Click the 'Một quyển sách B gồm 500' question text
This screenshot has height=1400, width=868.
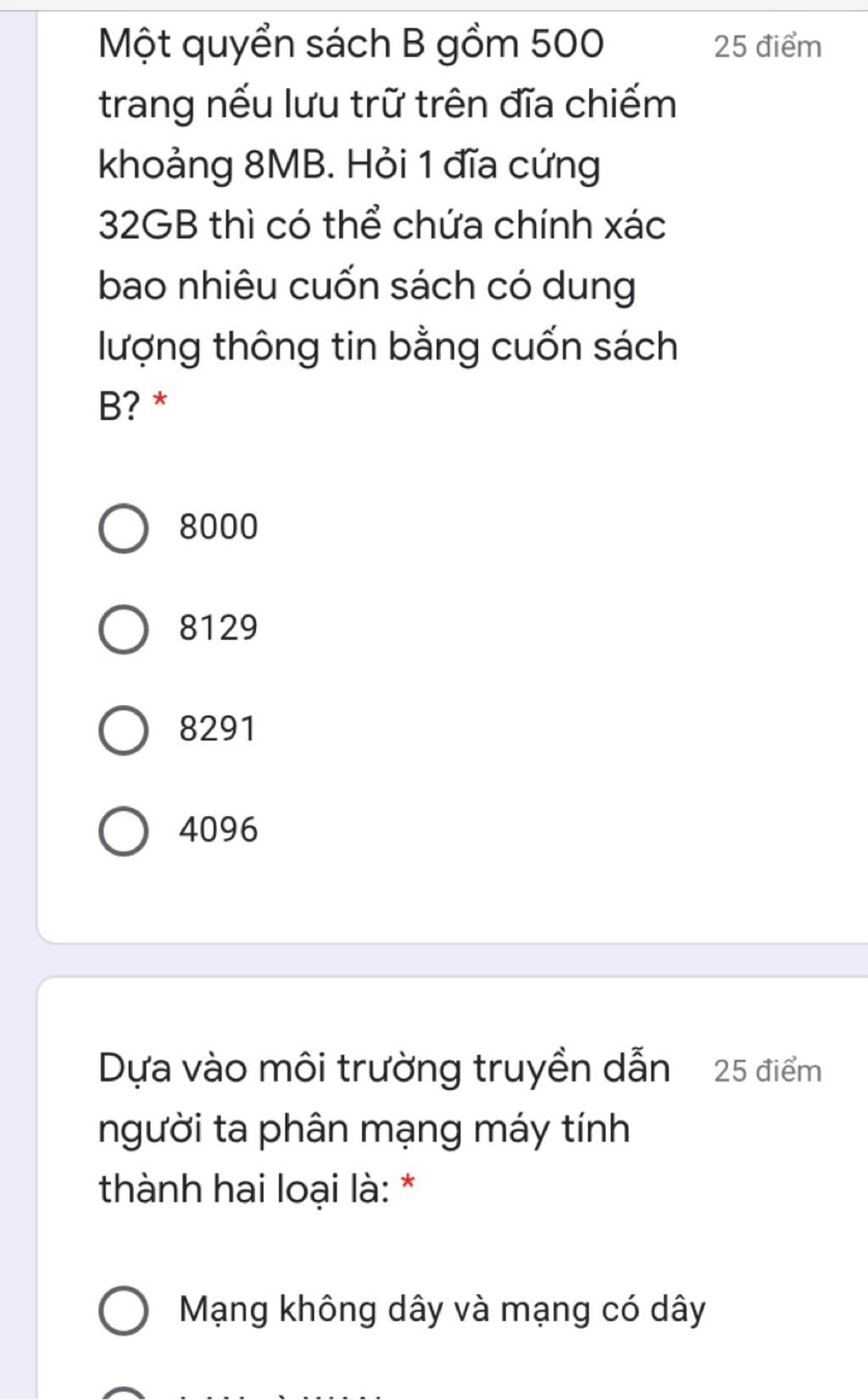351,44
